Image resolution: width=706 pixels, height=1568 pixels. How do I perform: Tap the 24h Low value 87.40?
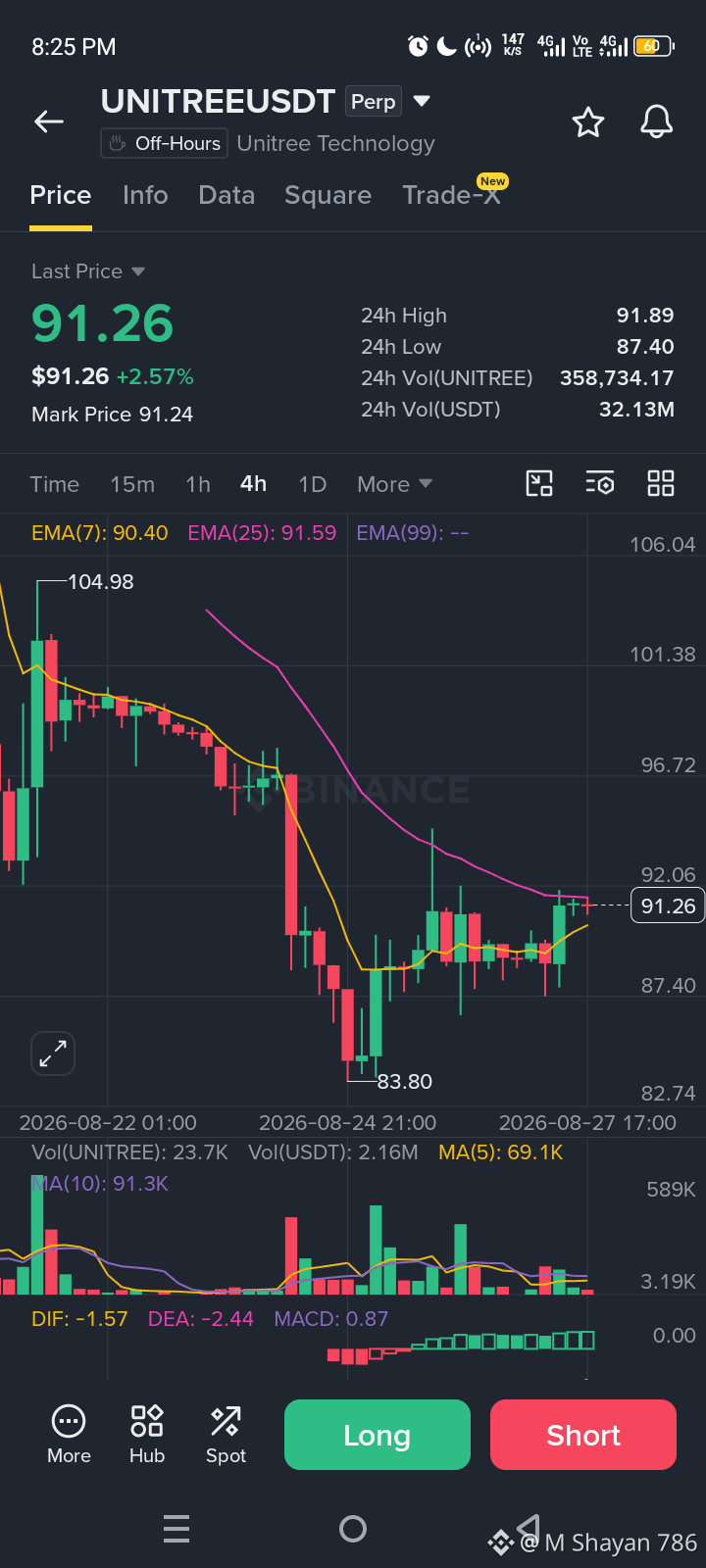coord(645,347)
